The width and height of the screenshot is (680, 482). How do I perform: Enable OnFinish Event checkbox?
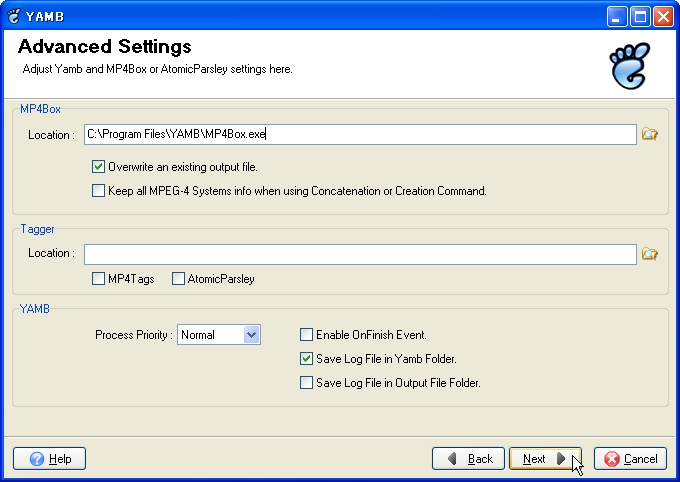tap(306, 334)
